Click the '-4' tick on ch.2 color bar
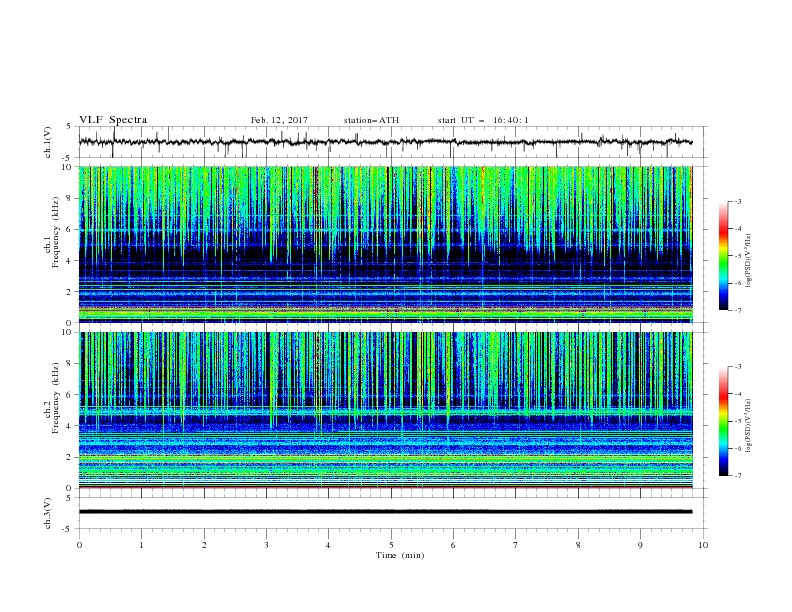792x612 pixels. (737, 394)
